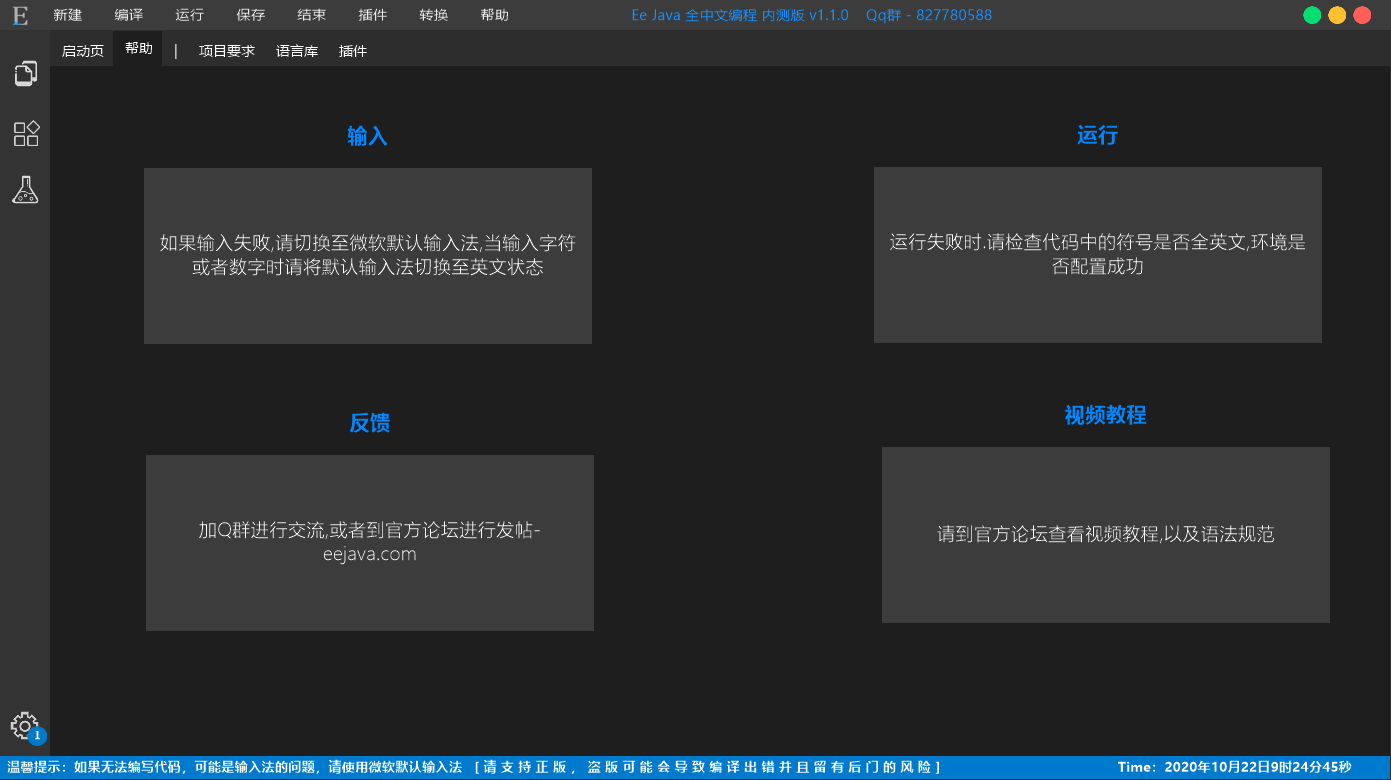Viewport: 1391px width, 780px height.
Task: Click the 反馈 heading
Action: (369, 423)
